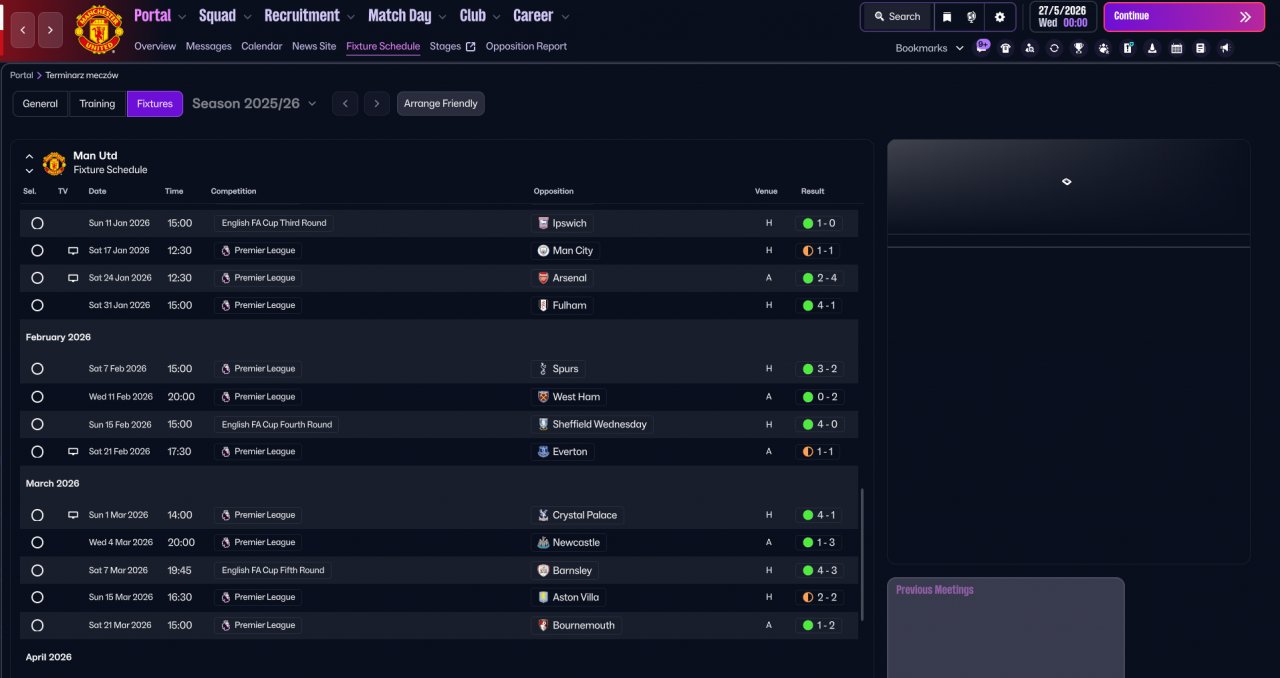Switch to the General tab
Image resolution: width=1280 pixels, height=678 pixels.
tap(41, 104)
